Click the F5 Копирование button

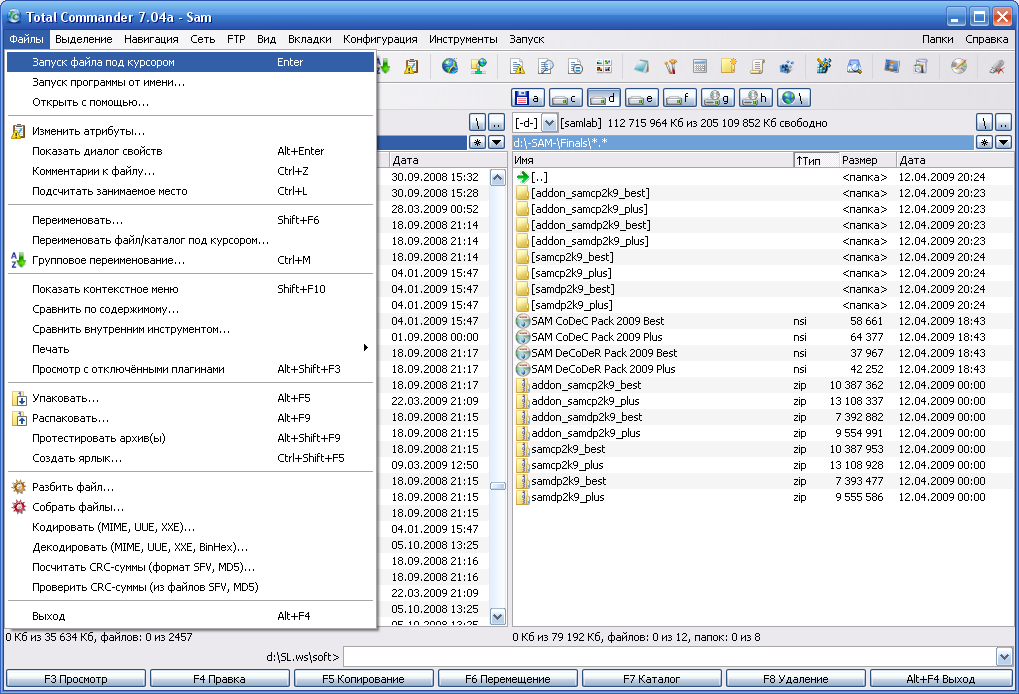(363, 679)
